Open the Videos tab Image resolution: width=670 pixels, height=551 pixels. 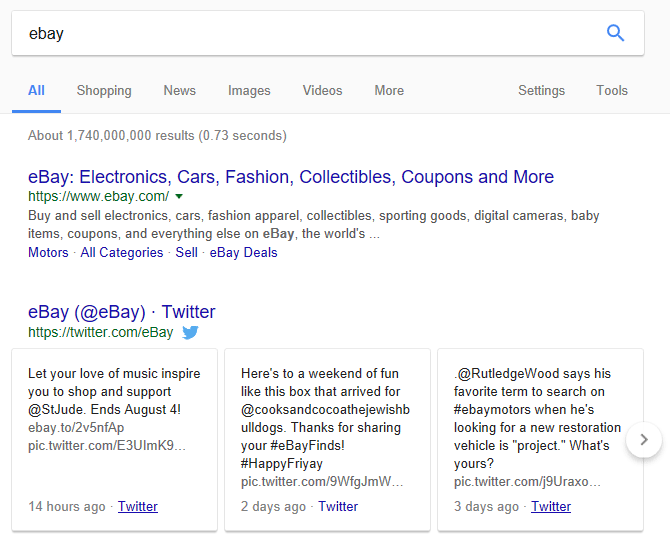(x=322, y=91)
